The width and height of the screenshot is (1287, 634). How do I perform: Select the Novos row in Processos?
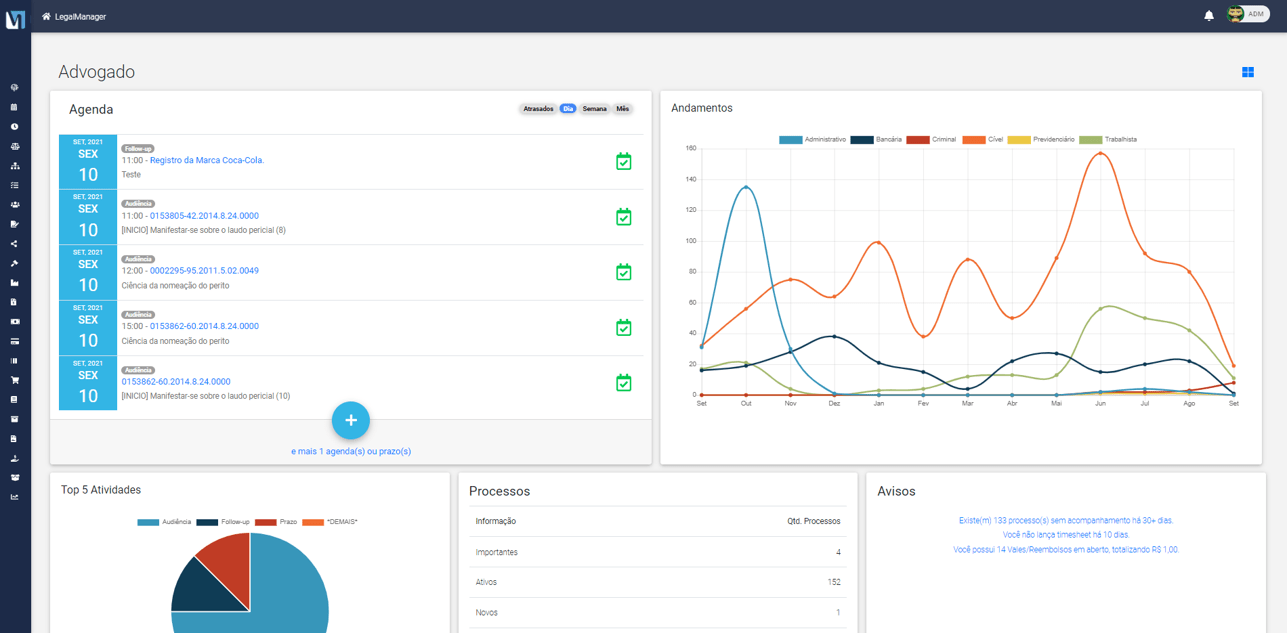[x=658, y=612]
